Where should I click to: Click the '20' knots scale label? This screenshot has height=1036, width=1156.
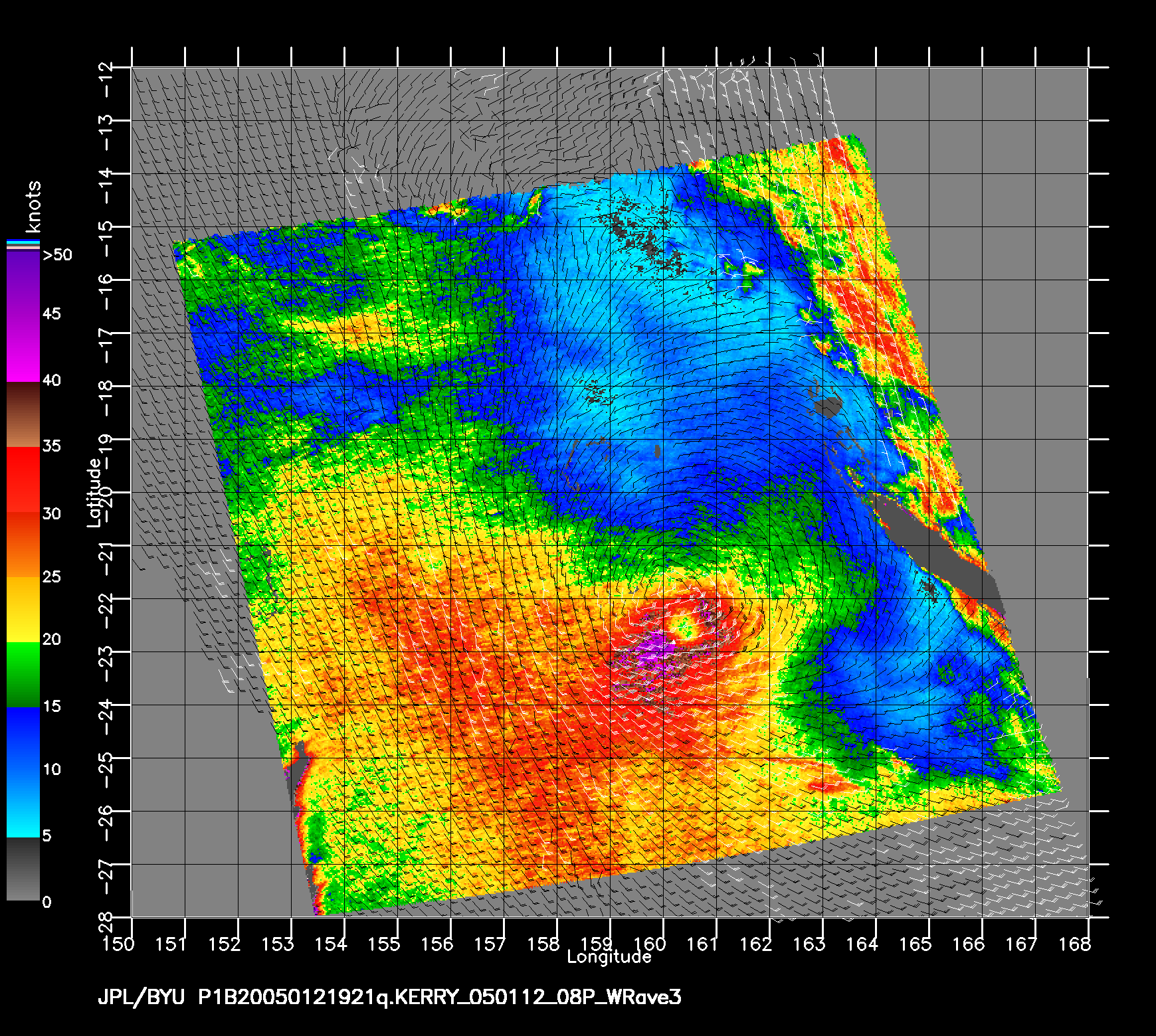pyautogui.click(x=51, y=639)
